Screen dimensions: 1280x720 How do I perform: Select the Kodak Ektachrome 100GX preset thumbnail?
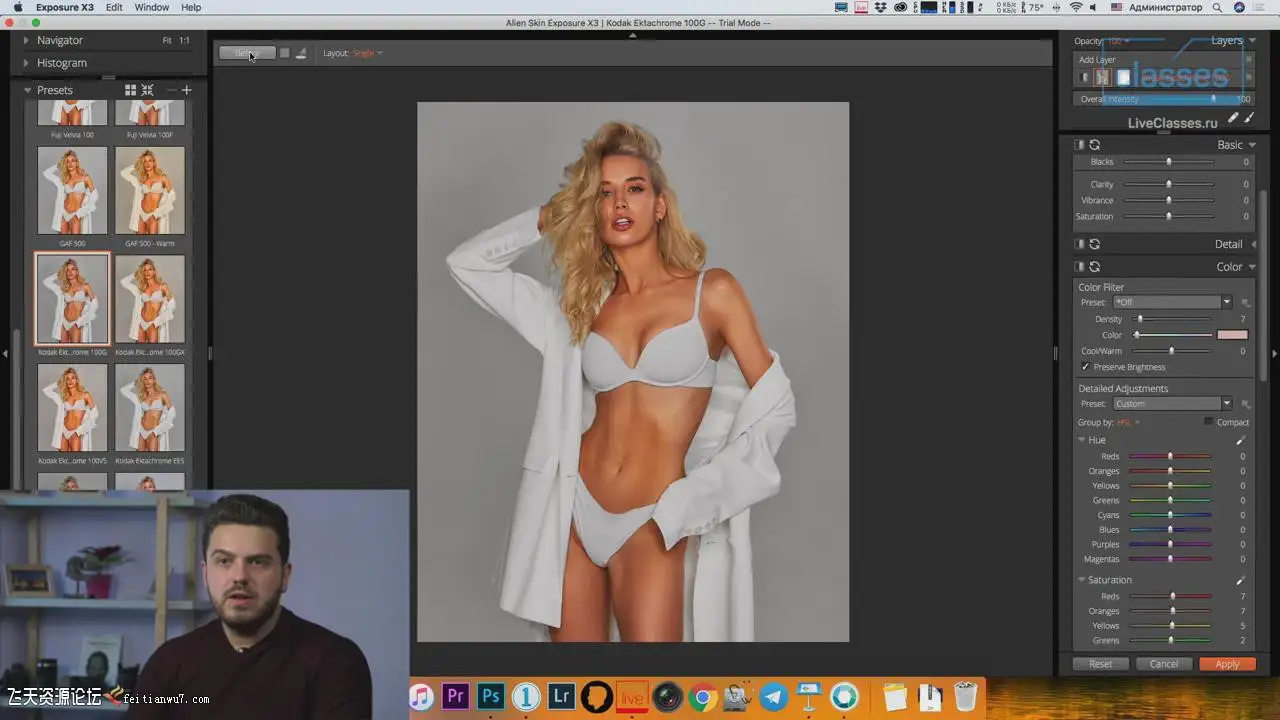[150, 299]
